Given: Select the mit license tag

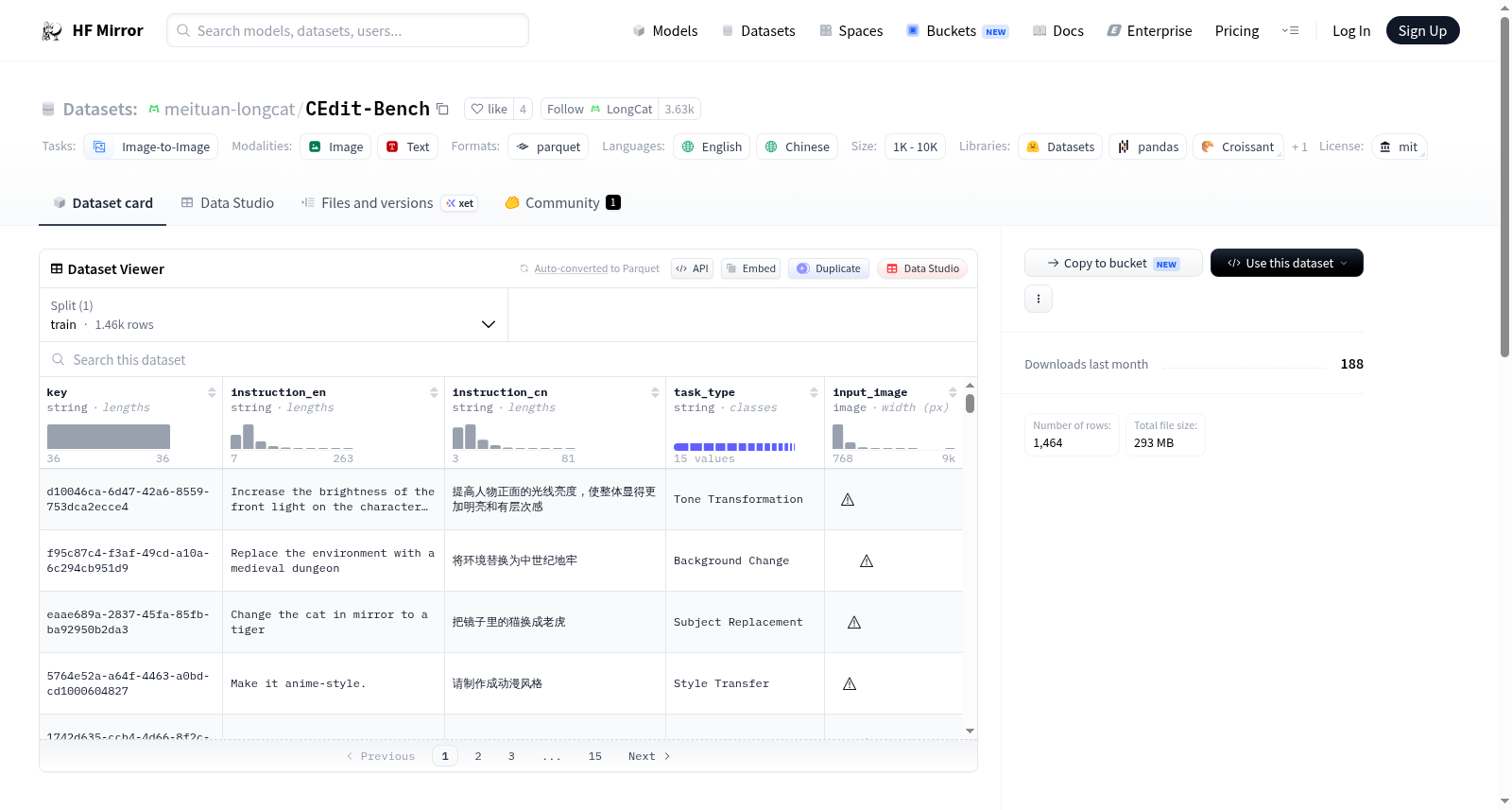Looking at the screenshot, I should point(1399,146).
